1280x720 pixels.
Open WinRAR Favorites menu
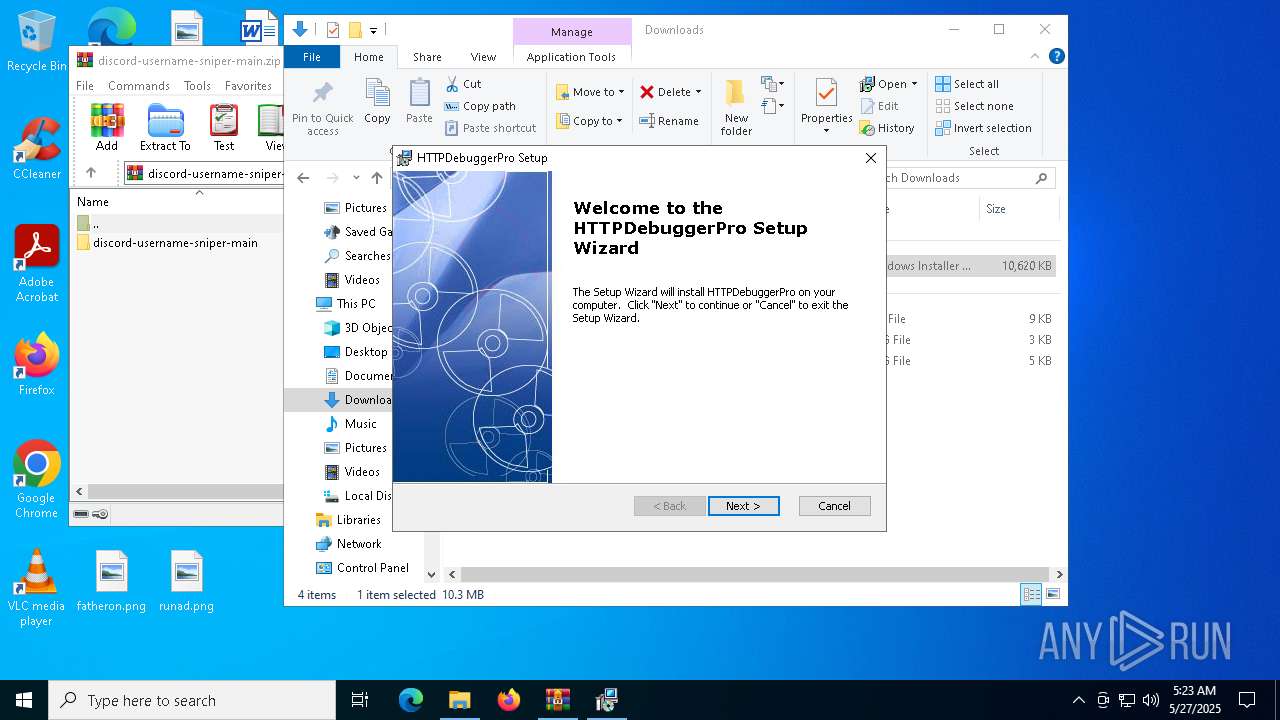[248, 86]
